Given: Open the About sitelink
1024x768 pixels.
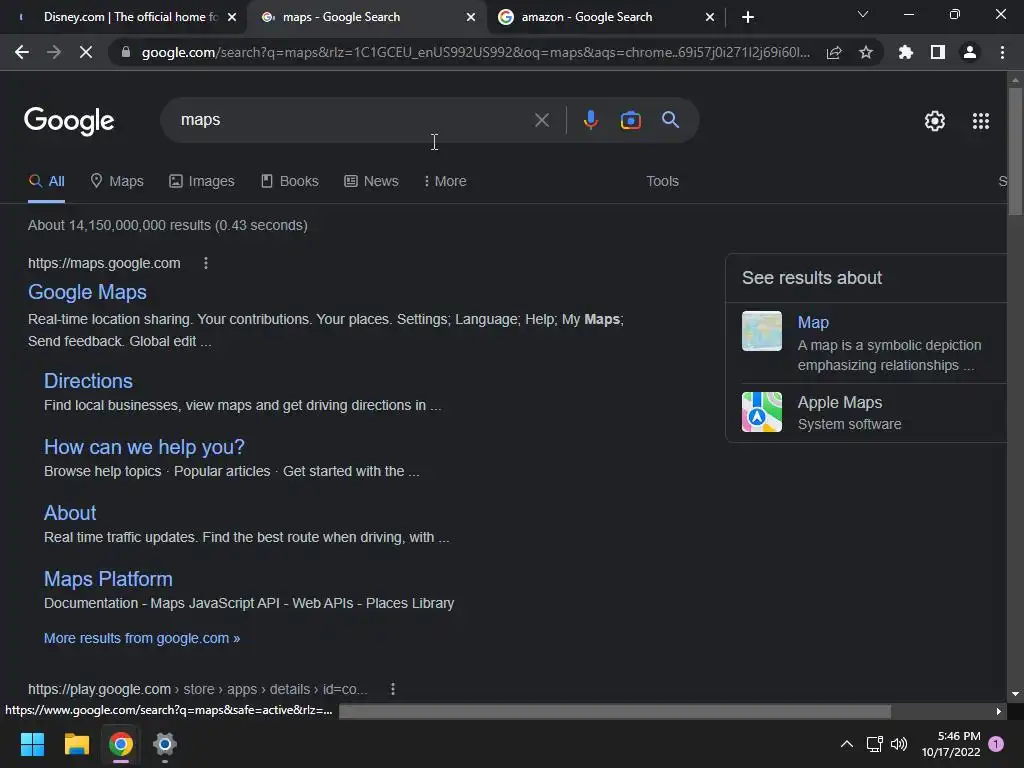Looking at the screenshot, I should (x=70, y=513).
